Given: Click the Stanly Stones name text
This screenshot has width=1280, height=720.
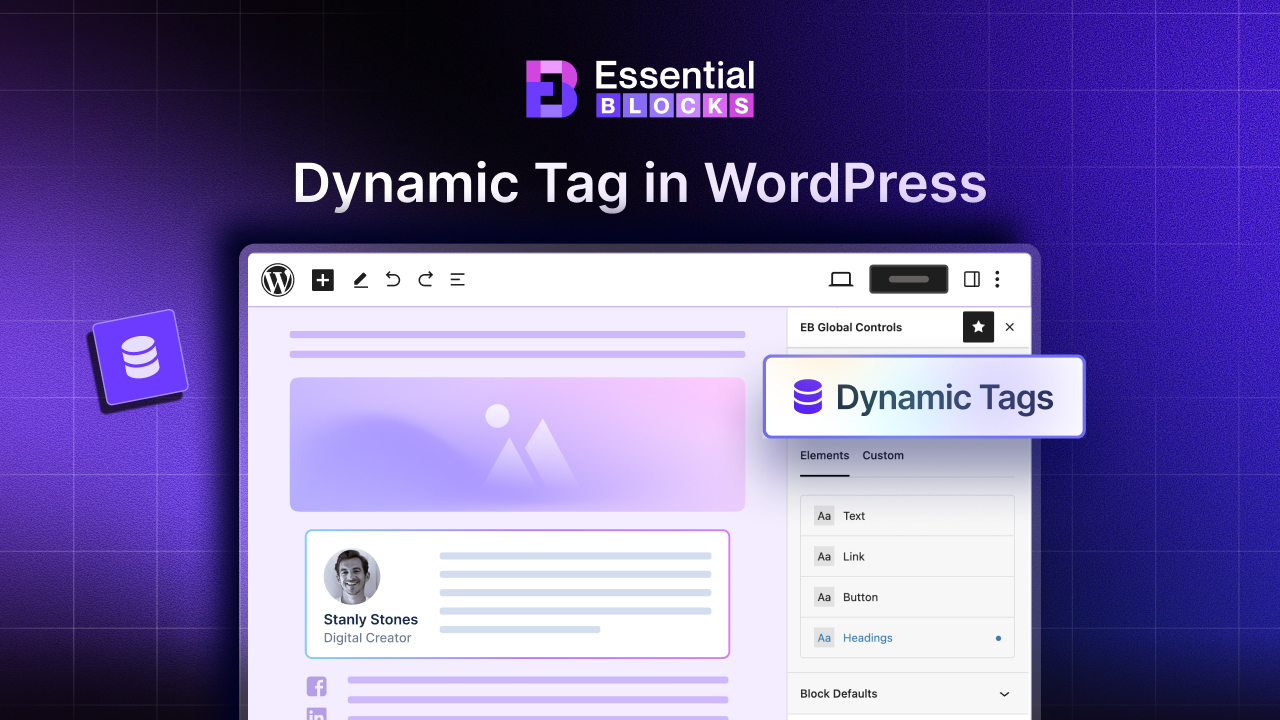Looking at the screenshot, I should coord(371,620).
